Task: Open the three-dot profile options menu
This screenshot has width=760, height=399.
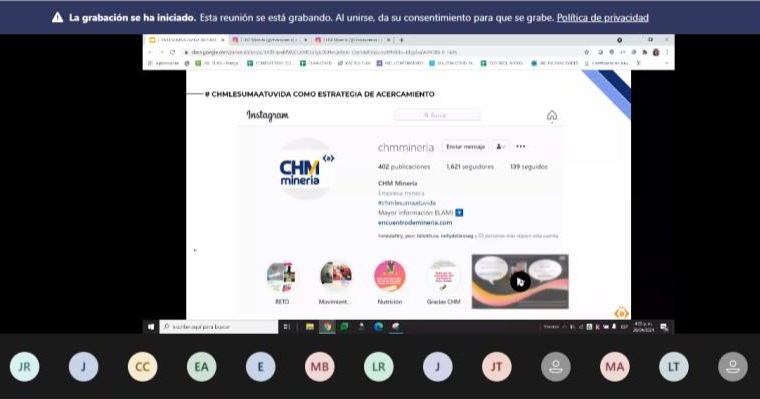Action: coord(521,146)
